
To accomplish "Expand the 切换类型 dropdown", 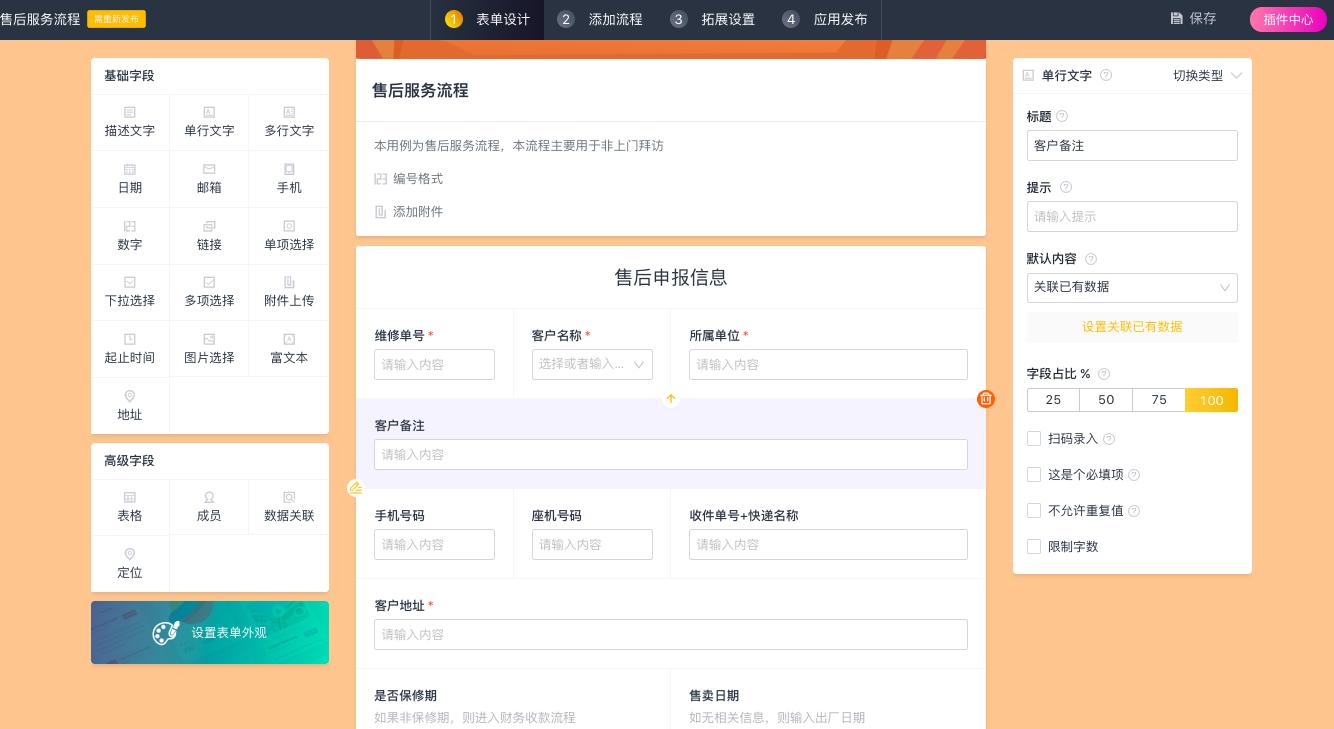I will tap(1207, 75).
